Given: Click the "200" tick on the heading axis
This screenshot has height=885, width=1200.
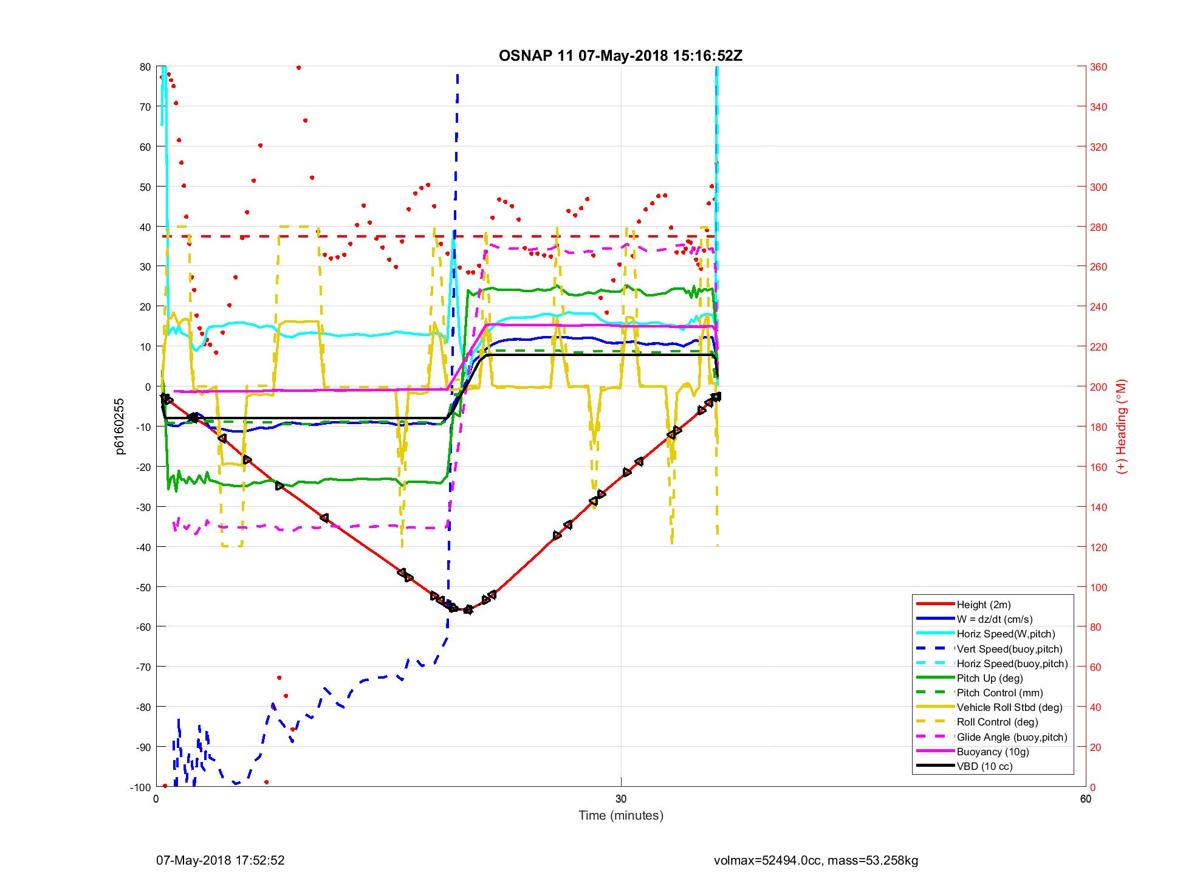Looking at the screenshot, I should [1099, 387].
